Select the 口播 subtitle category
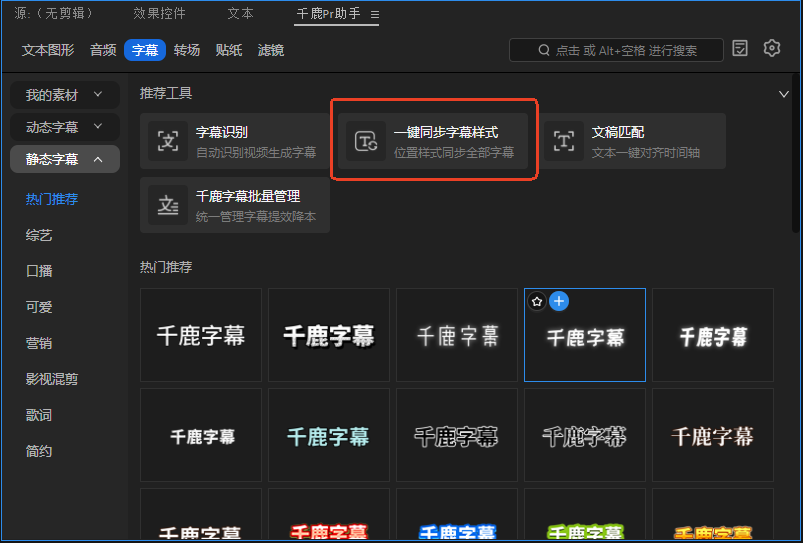803x543 pixels. point(39,271)
